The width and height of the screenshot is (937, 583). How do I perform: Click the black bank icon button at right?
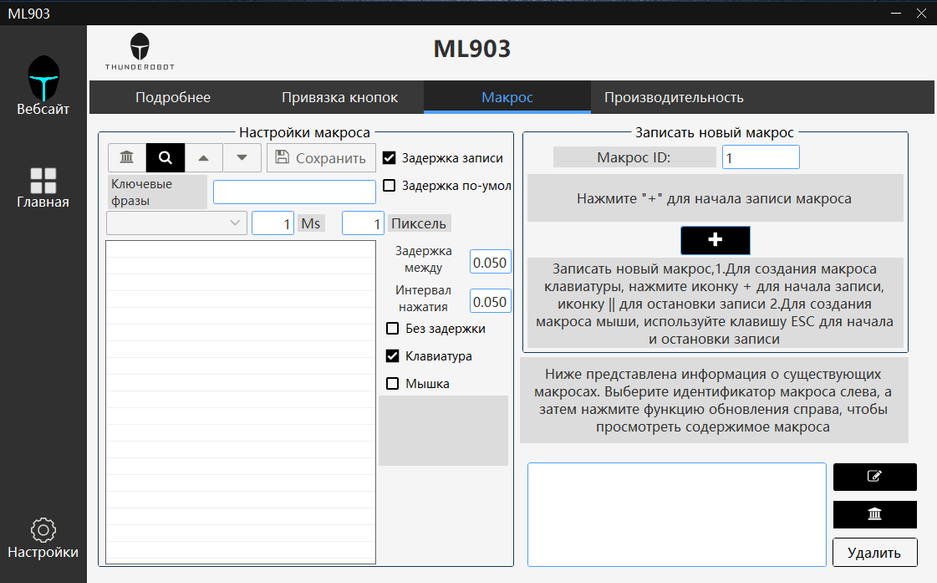point(875,514)
